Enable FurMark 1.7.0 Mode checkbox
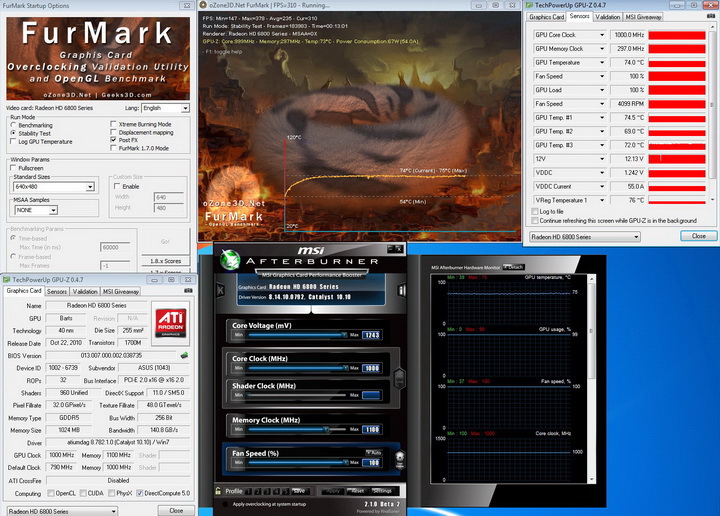720x516 pixels. pyautogui.click(x=113, y=148)
